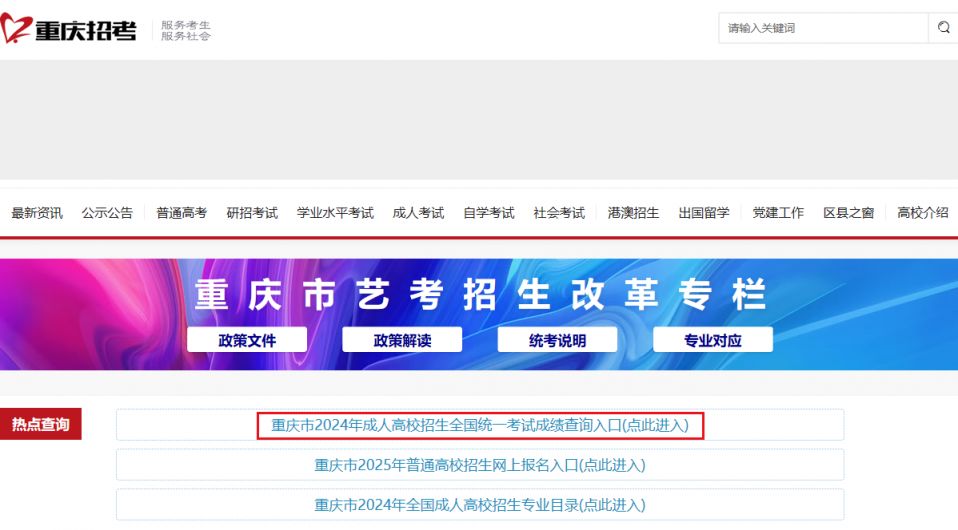Image resolution: width=958 pixels, height=530 pixels.
Task: Open 社会考试 navigation item
Action: pyautogui.click(x=559, y=213)
